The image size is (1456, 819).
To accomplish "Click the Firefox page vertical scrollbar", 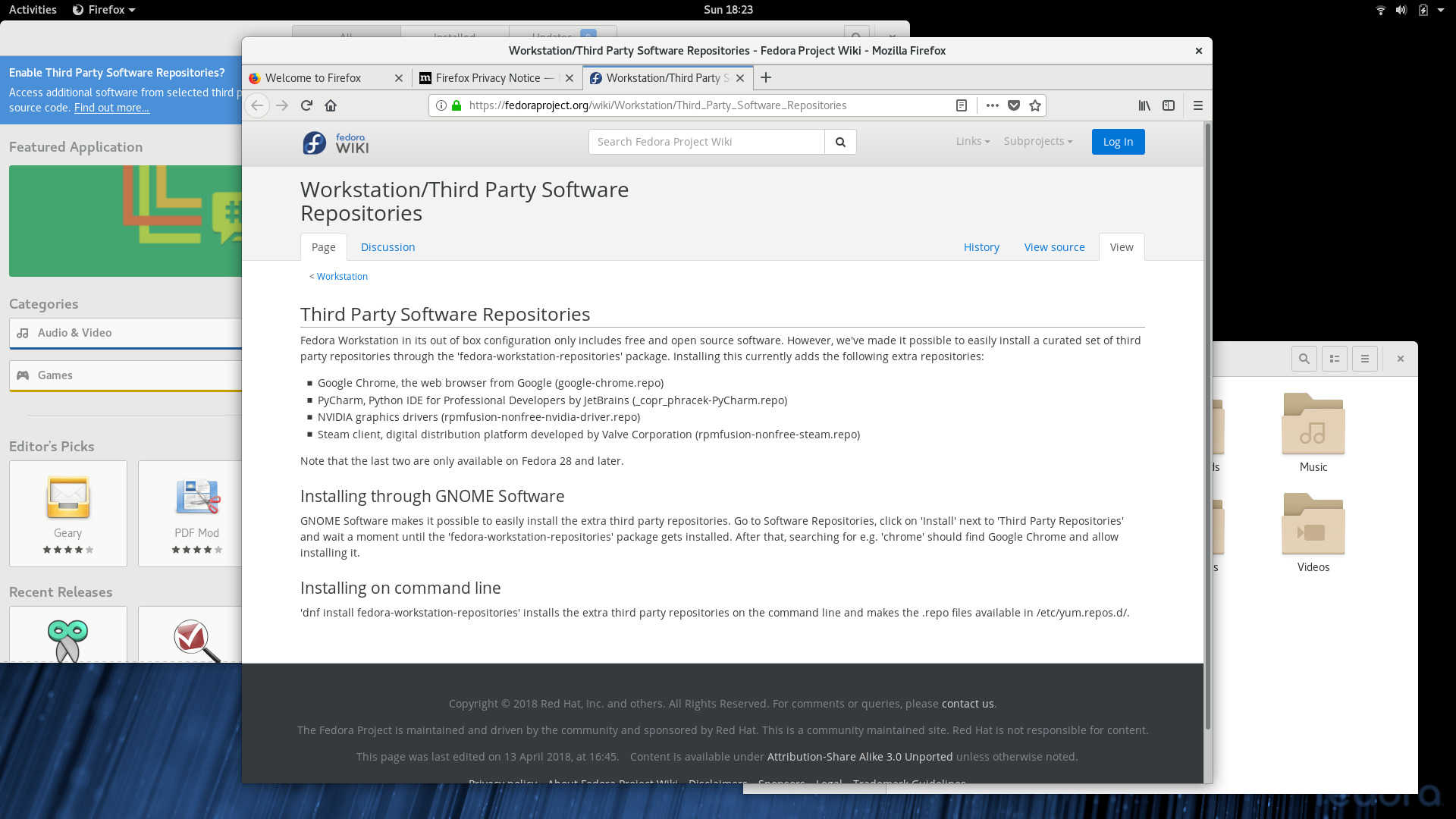I will (1207, 425).
